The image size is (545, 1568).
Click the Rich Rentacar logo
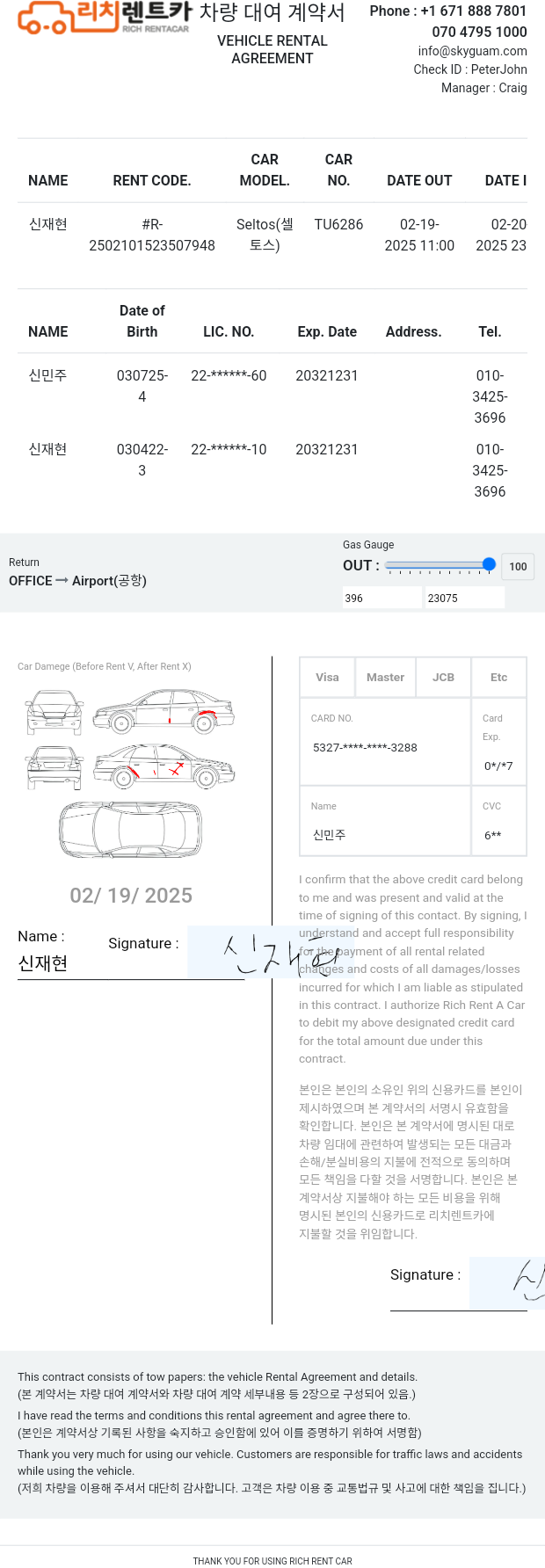coord(105,17)
